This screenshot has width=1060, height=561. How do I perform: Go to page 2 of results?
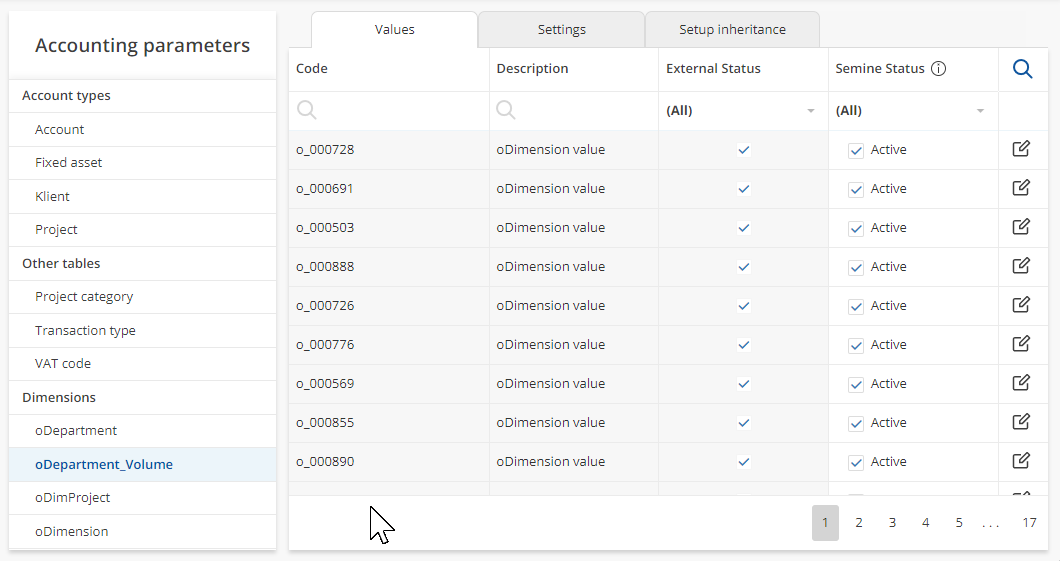click(858, 522)
